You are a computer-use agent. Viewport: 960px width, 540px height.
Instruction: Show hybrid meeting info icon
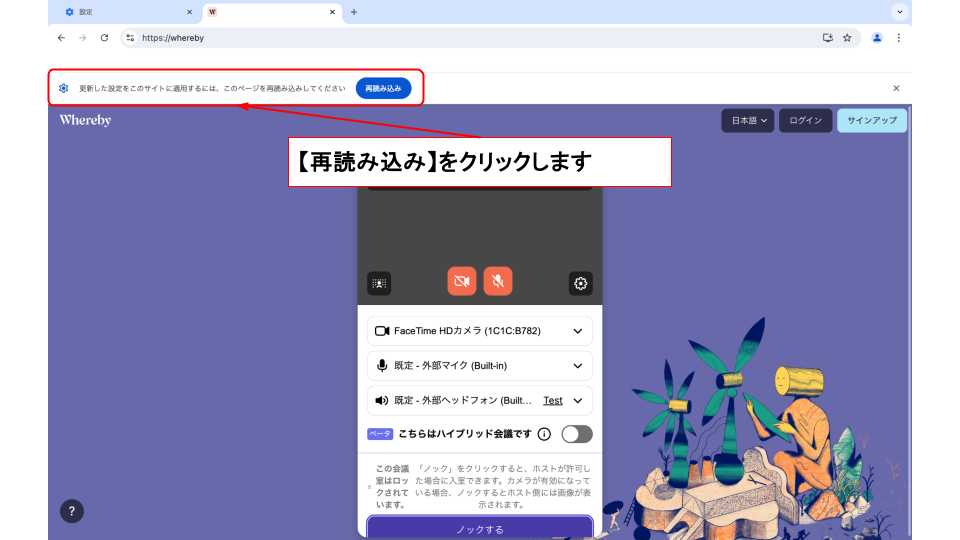544,434
